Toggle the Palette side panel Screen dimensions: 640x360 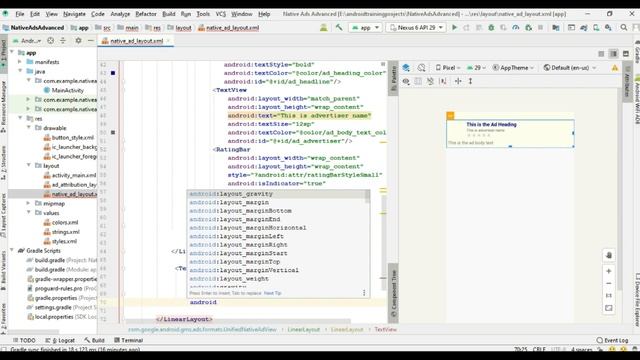click(393, 78)
